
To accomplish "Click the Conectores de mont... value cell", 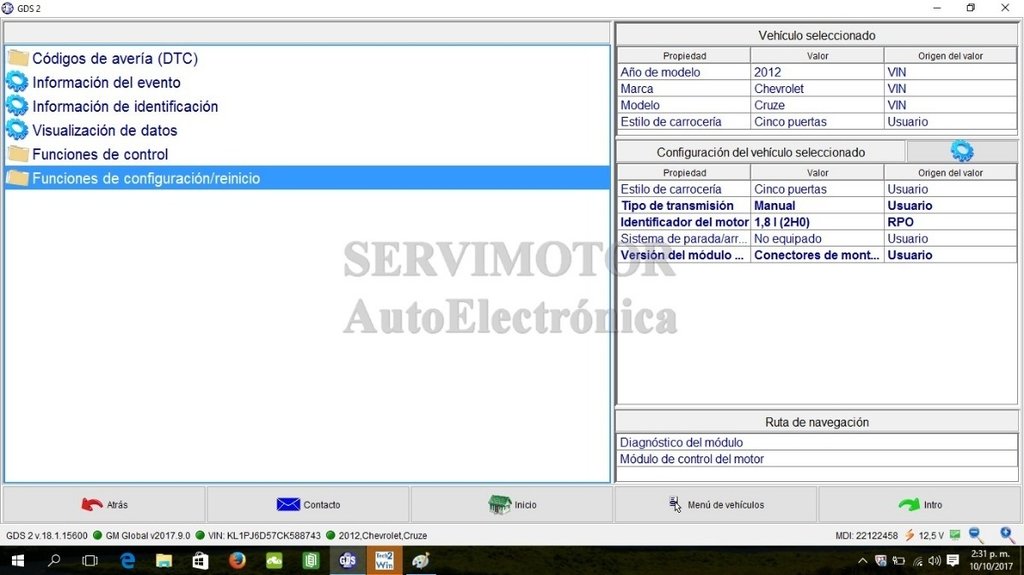I will (x=817, y=255).
